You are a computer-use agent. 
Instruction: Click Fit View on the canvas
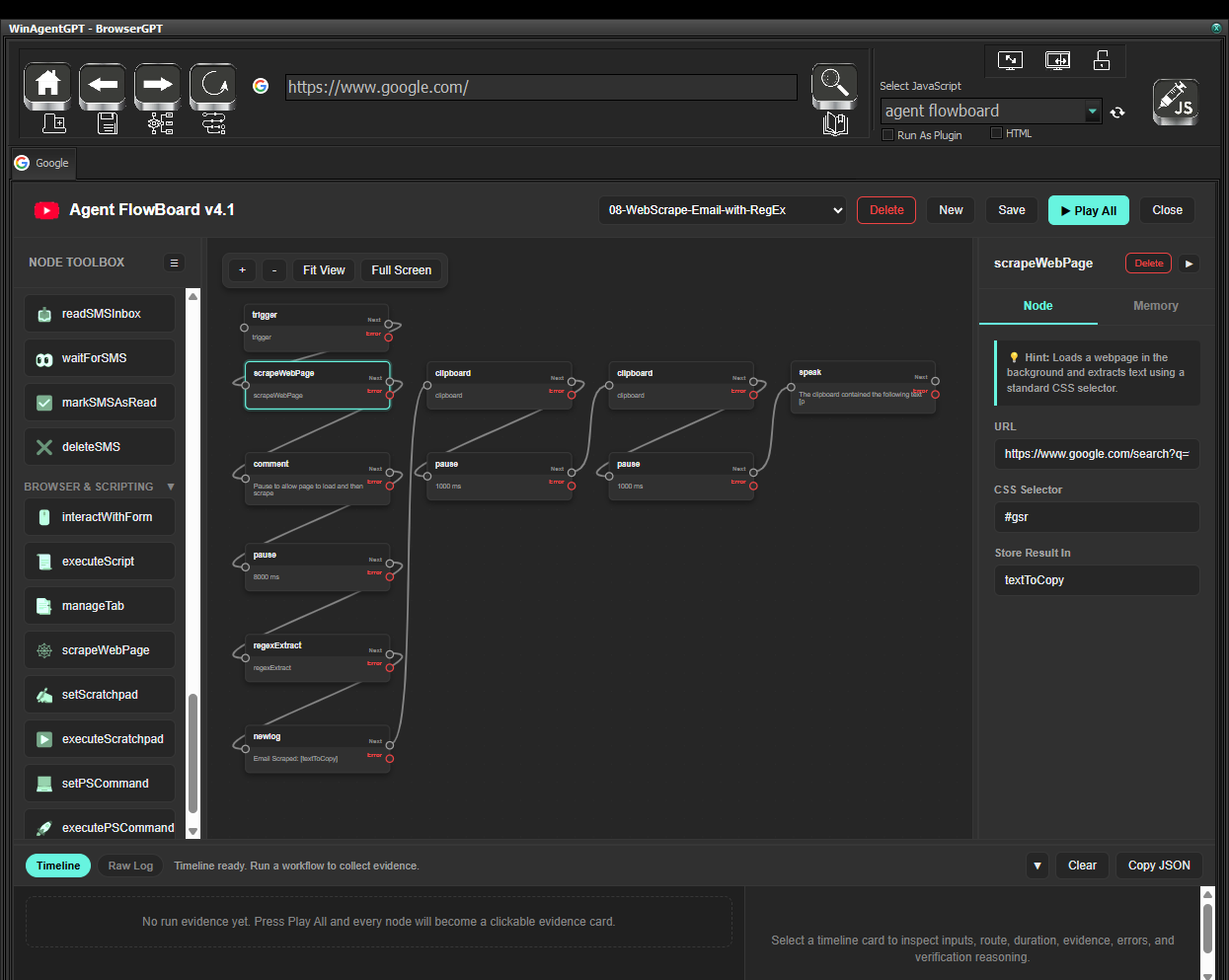click(324, 270)
